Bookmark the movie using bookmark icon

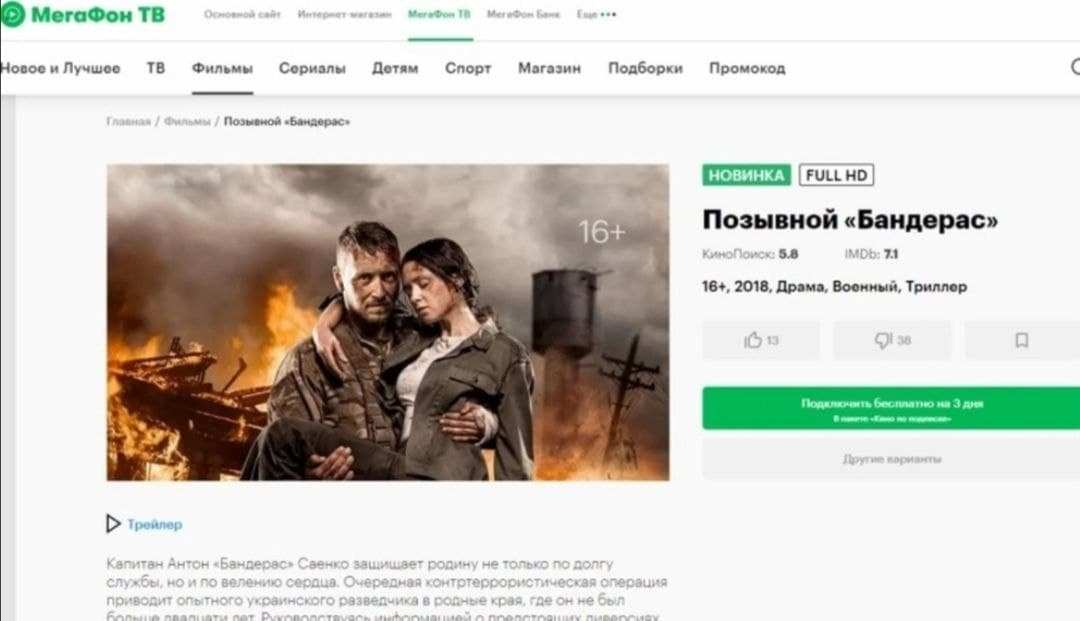coord(1022,340)
